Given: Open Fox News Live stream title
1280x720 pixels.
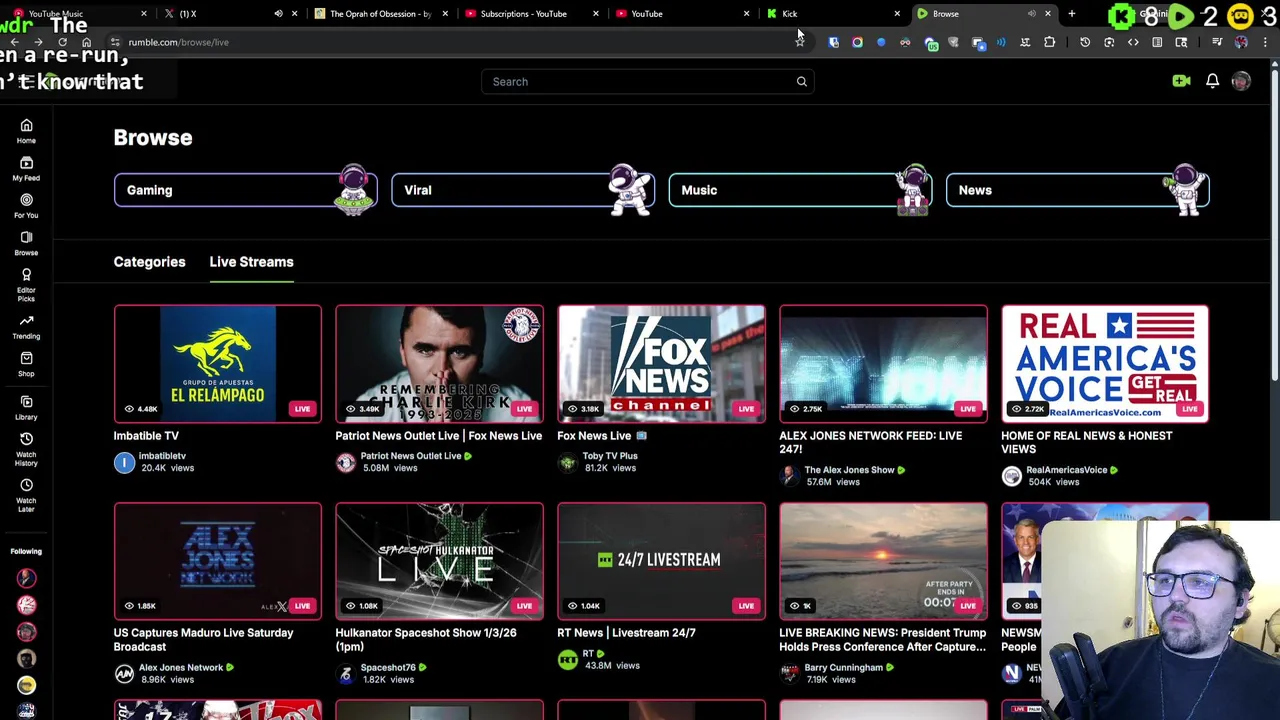Looking at the screenshot, I should (x=602, y=436).
